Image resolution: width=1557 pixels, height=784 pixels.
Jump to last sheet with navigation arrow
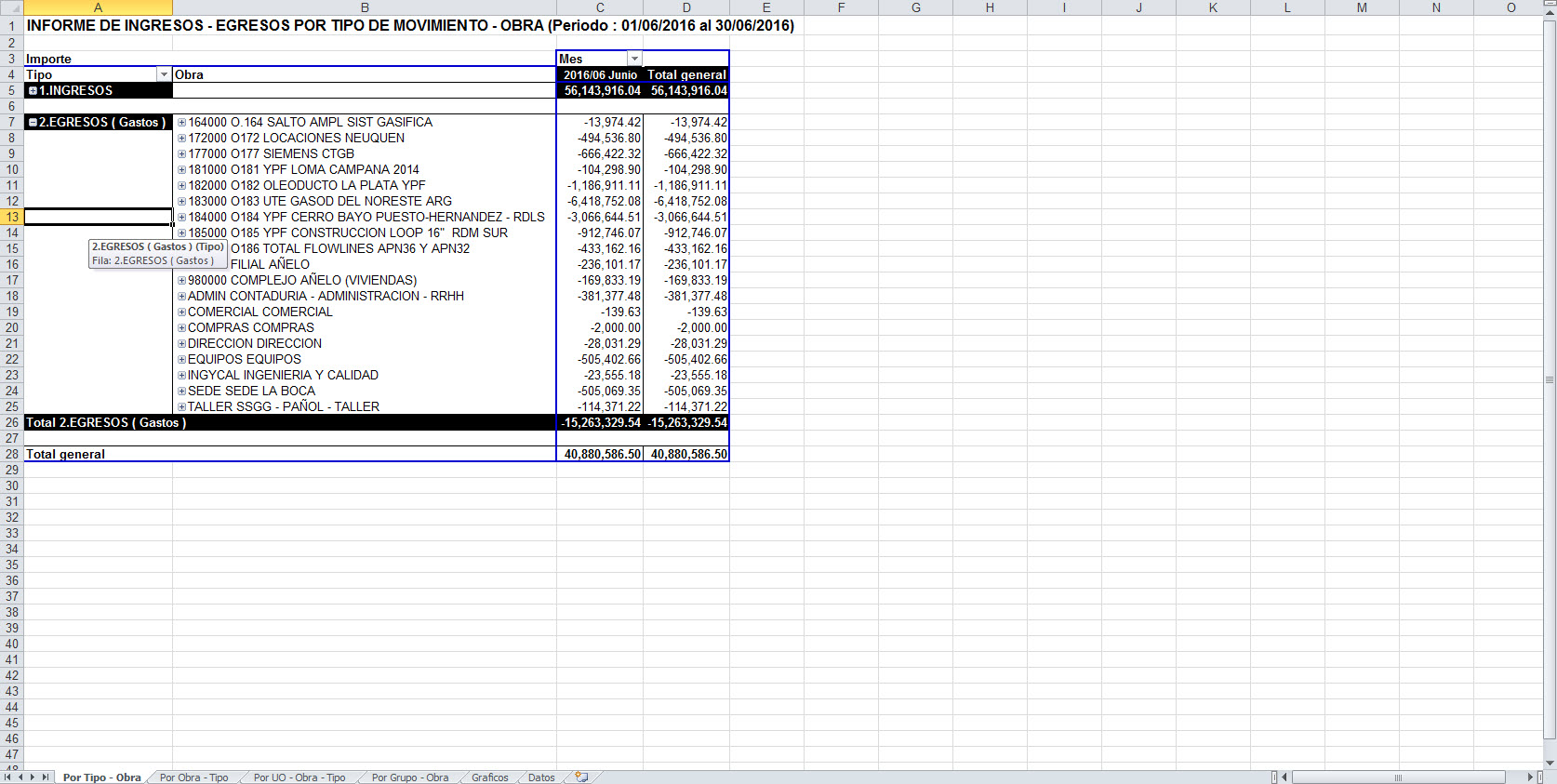click(x=44, y=777)
